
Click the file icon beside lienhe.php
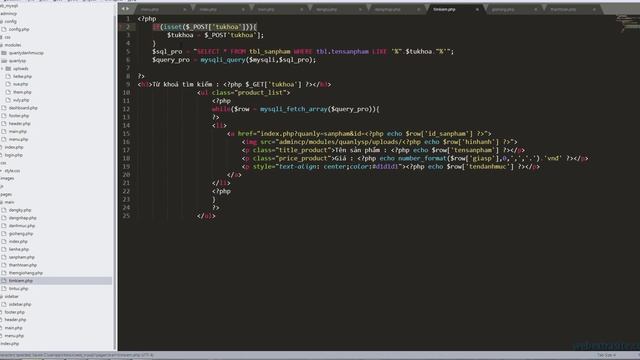click(4, 249)
